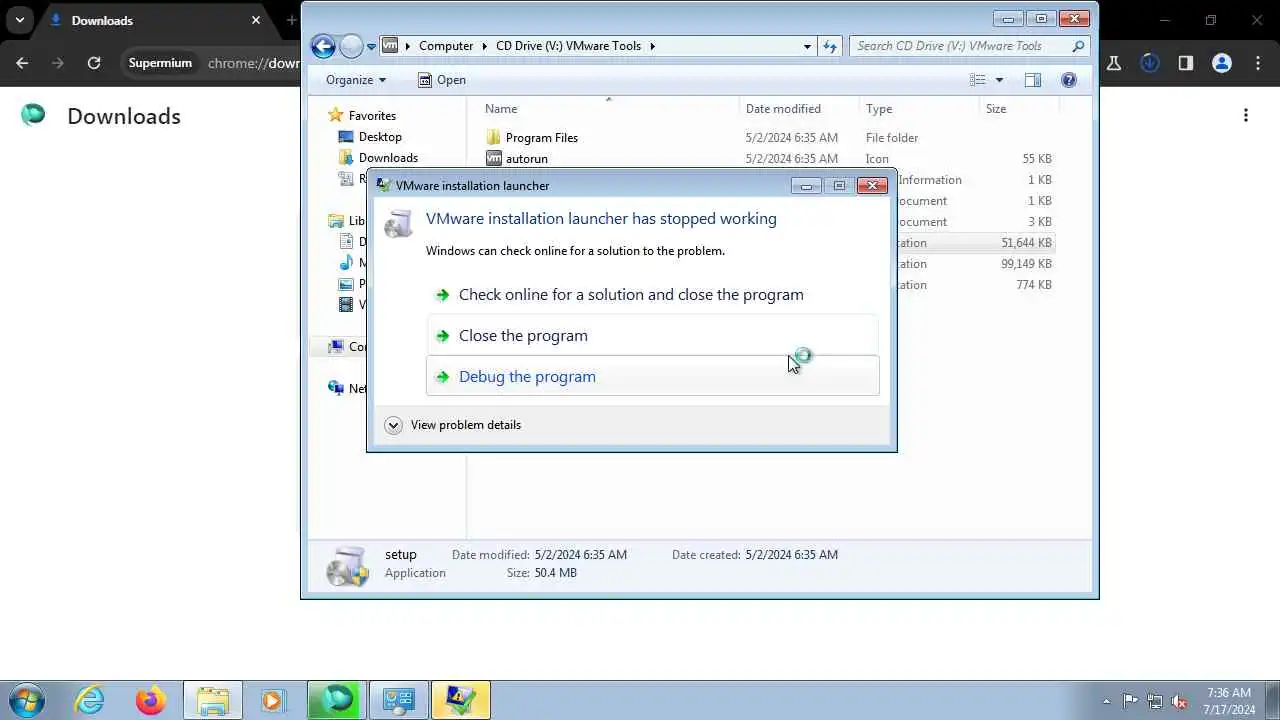Click the browser address bar

click(253, 63)
